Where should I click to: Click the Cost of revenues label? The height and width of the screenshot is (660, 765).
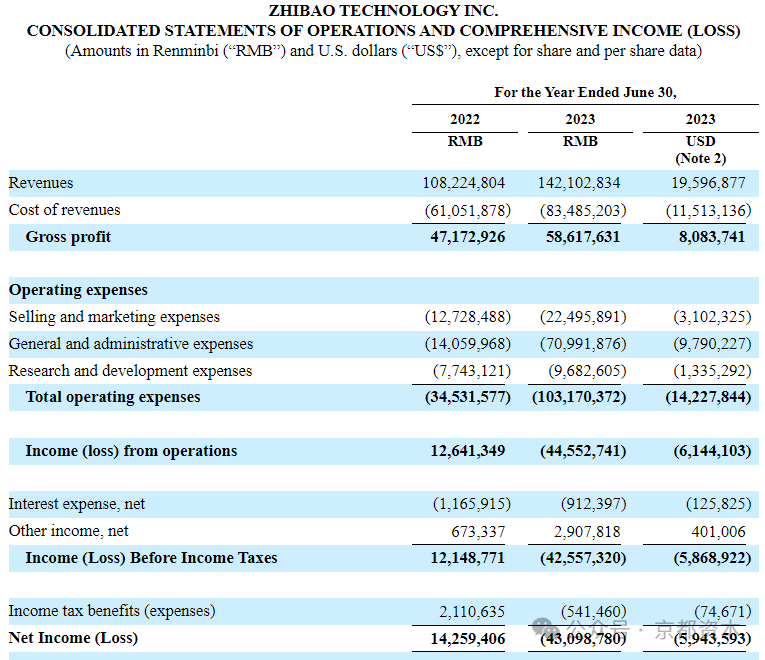click(x=64, y=210)
